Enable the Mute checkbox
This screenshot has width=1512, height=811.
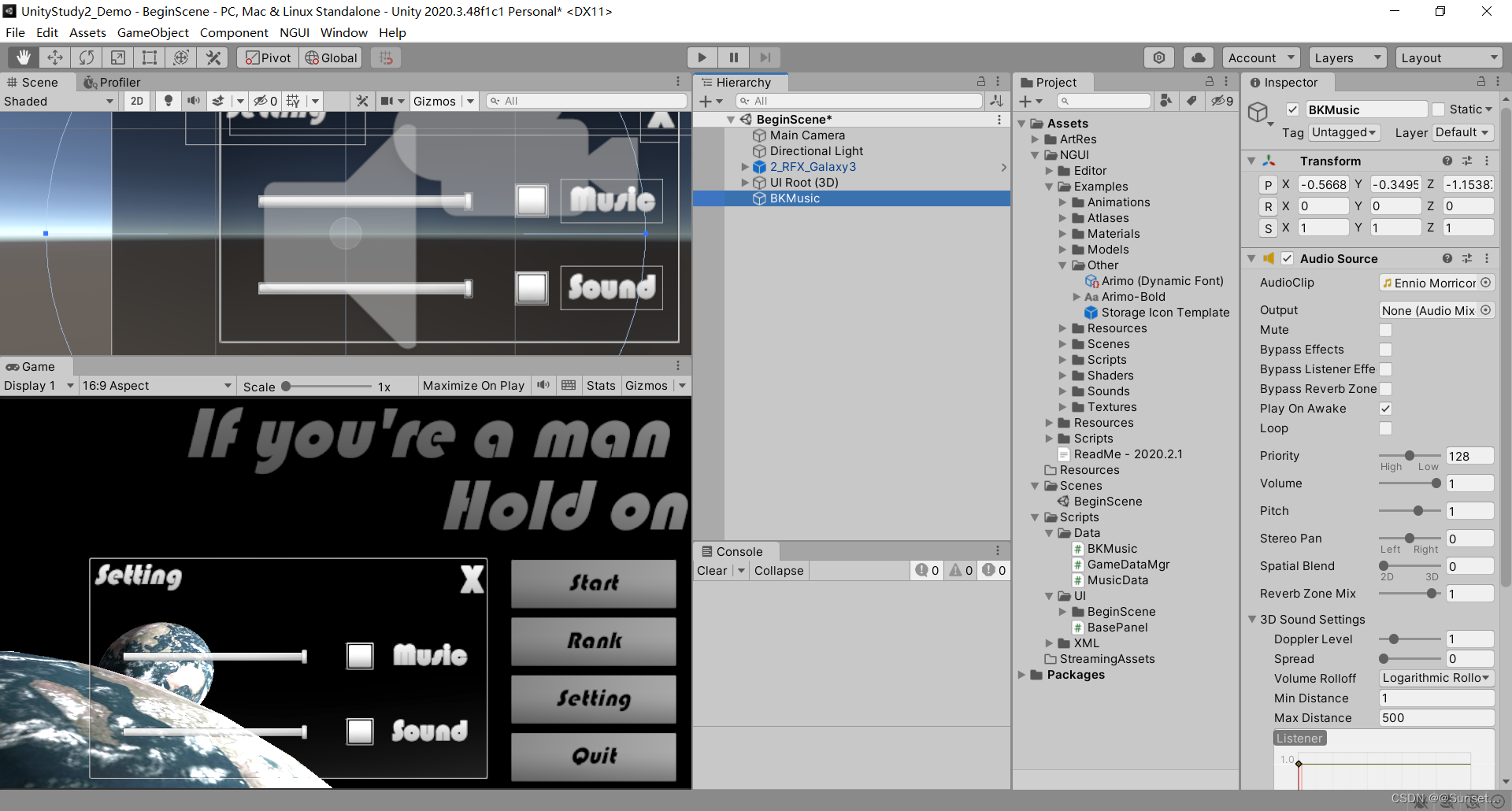pos(1385,330)
